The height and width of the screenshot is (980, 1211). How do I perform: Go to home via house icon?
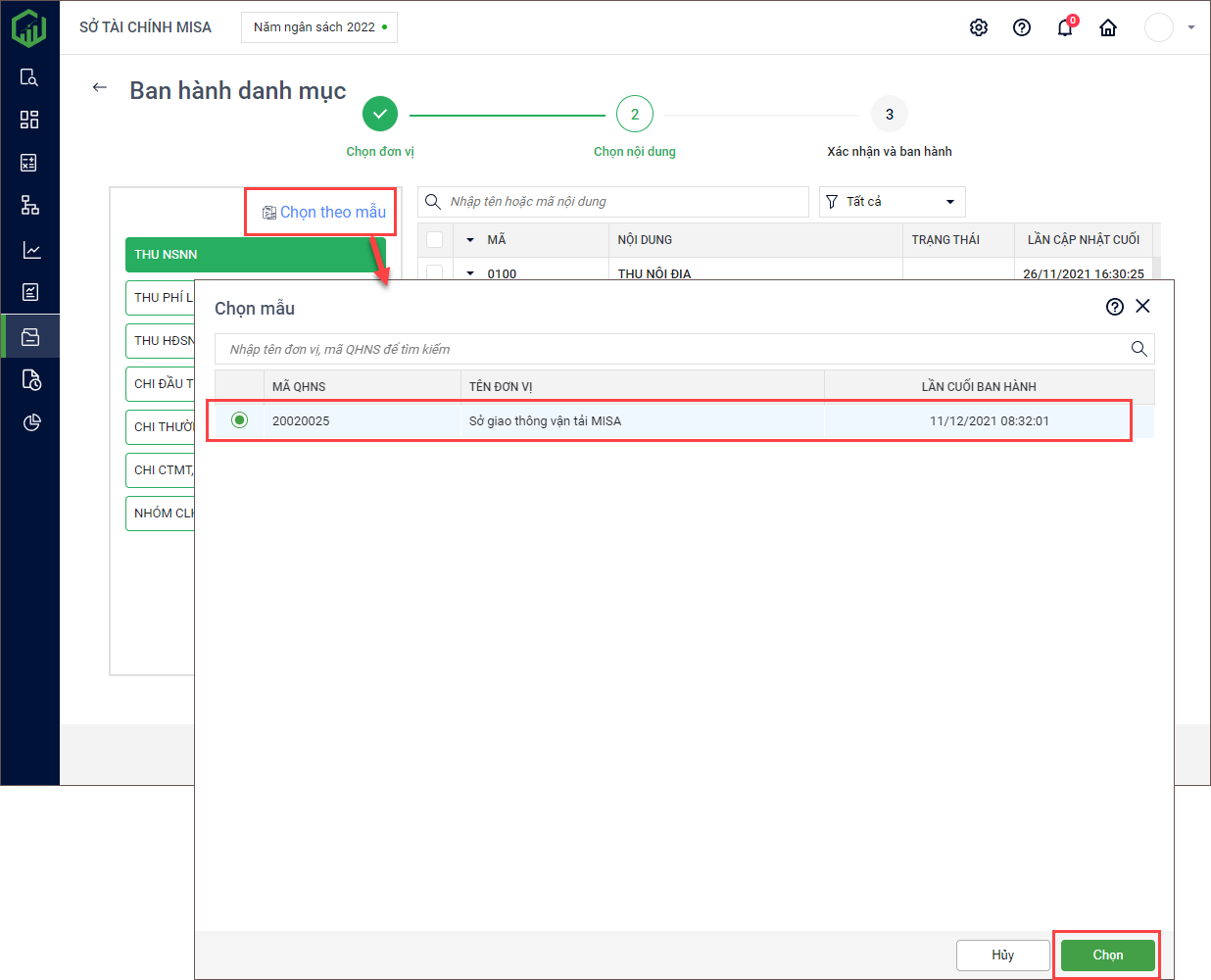1108,27
